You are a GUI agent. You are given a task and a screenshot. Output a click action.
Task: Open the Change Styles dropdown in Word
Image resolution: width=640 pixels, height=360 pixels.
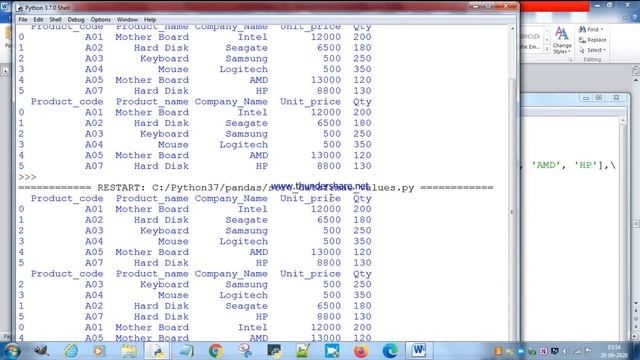tap(562, 49)
